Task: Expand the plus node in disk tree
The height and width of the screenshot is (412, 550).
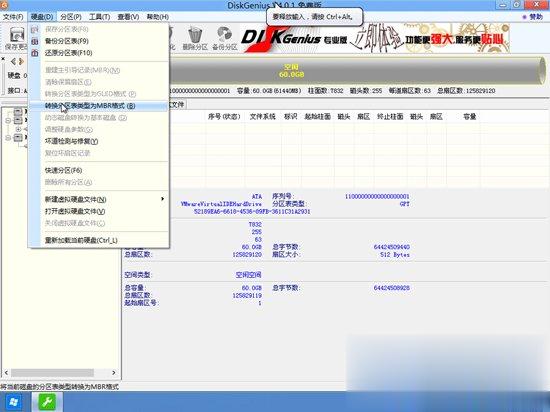Action: 18,129
